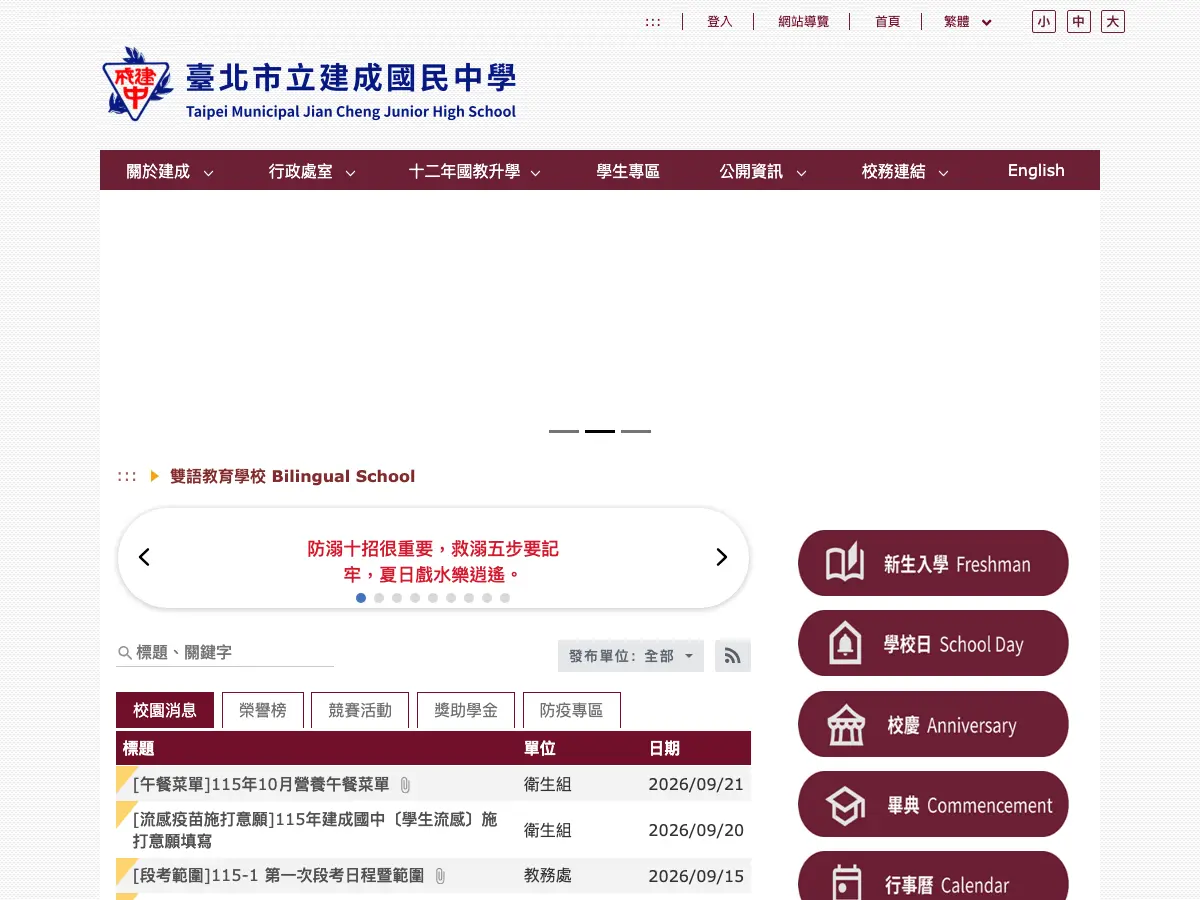Open the 繁體 language dropdown

(x=967, y=22)
